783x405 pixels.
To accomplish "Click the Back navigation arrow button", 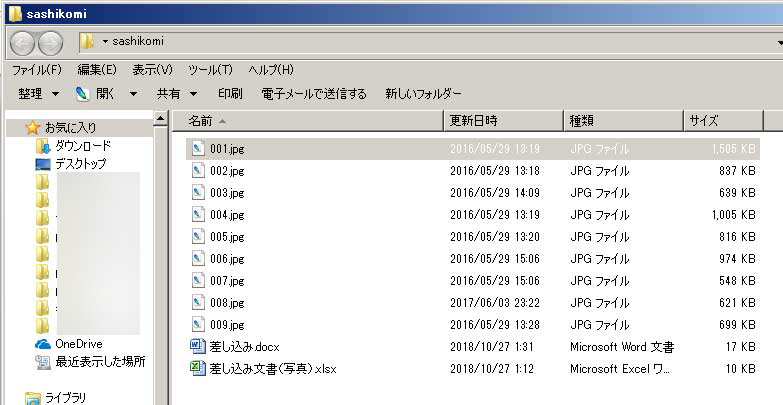I will click(x=23, y=42).
